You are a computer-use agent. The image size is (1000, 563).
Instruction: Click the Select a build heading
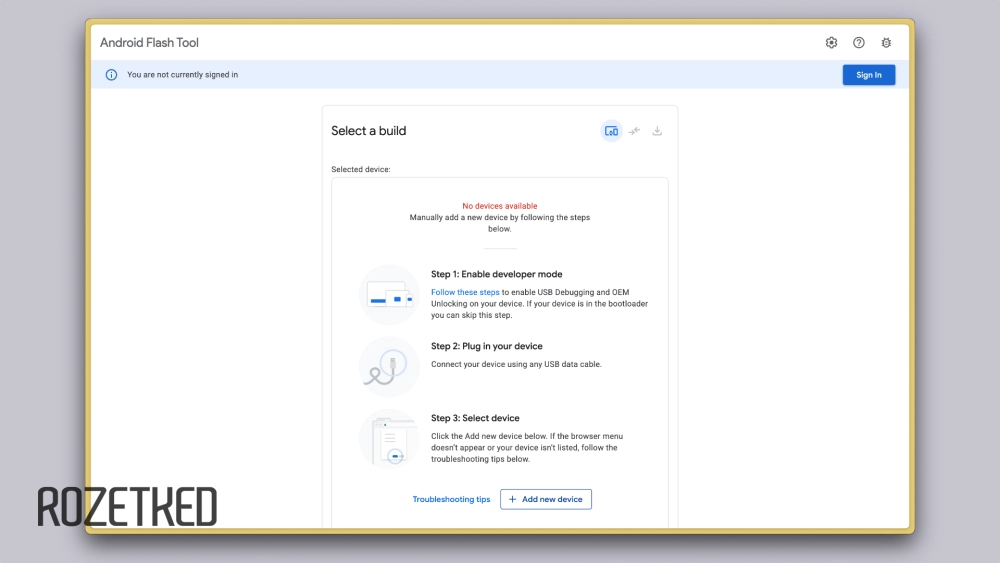coord(369,131)
